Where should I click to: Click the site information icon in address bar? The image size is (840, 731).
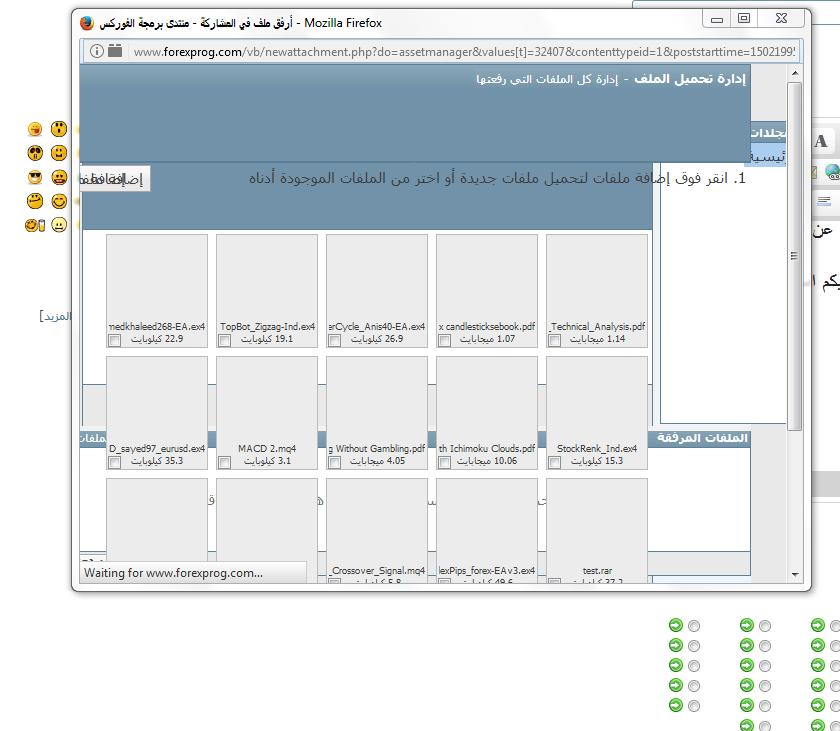tap(97, 51)
